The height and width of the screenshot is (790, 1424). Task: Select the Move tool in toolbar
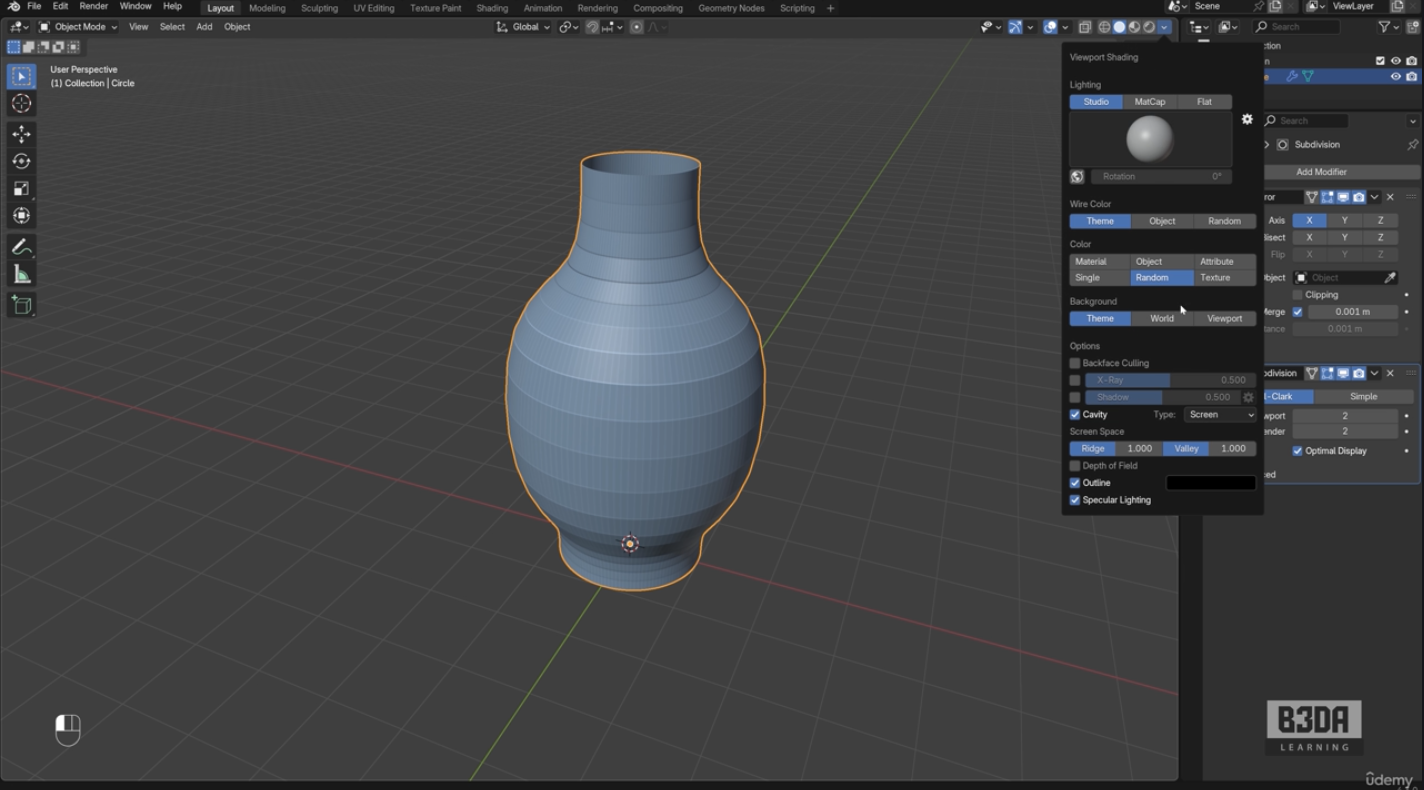(x=21, y=134)
